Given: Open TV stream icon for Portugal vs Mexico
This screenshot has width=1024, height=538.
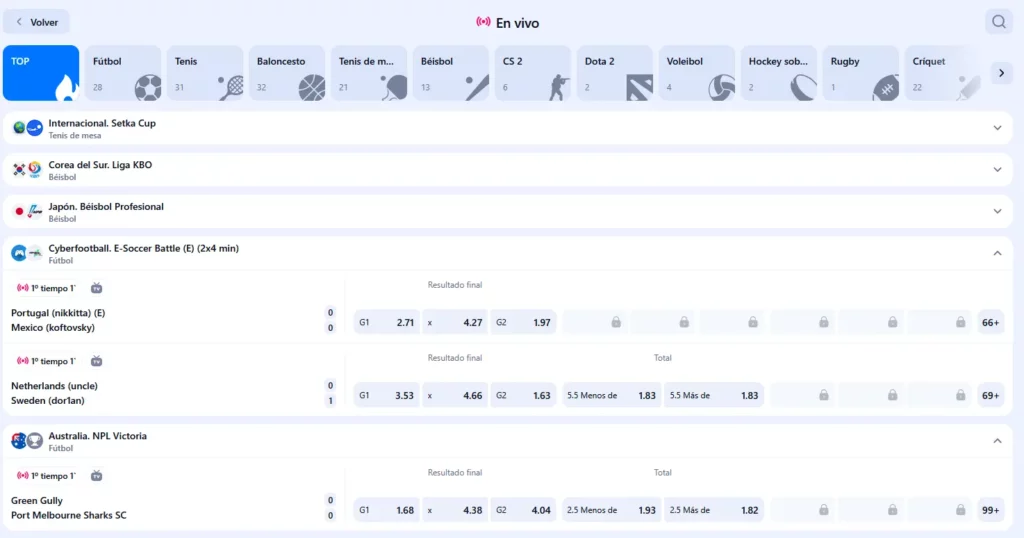Looking at the screenshot, I should click(97, 288).
